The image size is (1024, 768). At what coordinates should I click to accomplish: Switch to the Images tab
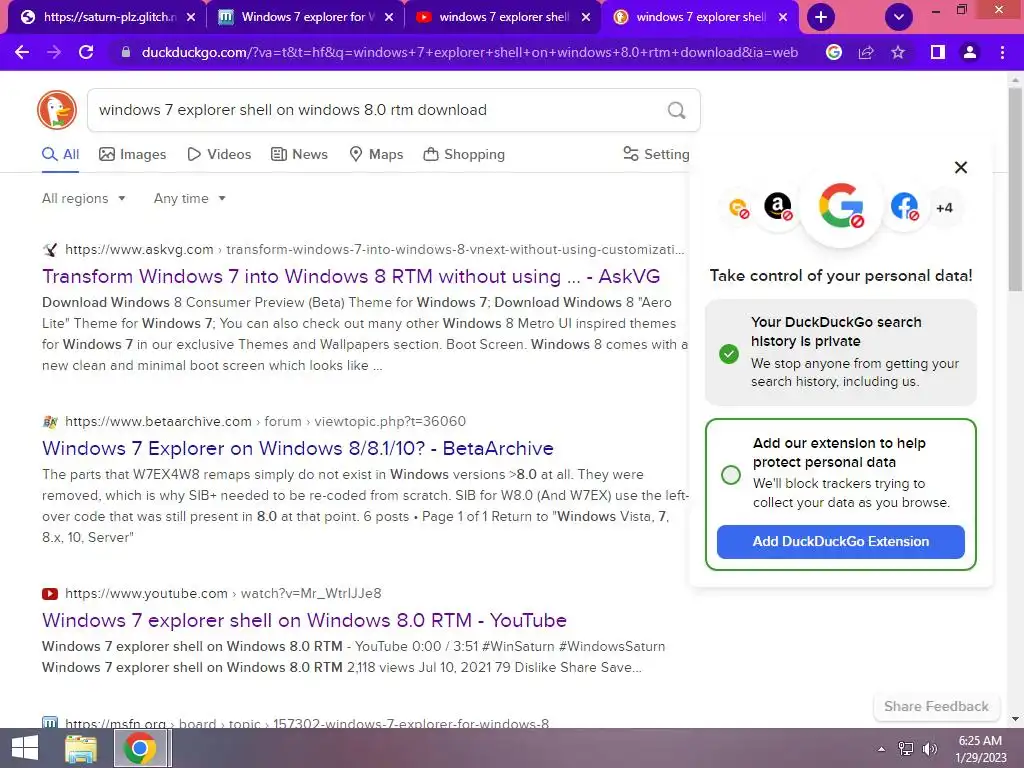(x=133, y=155)
